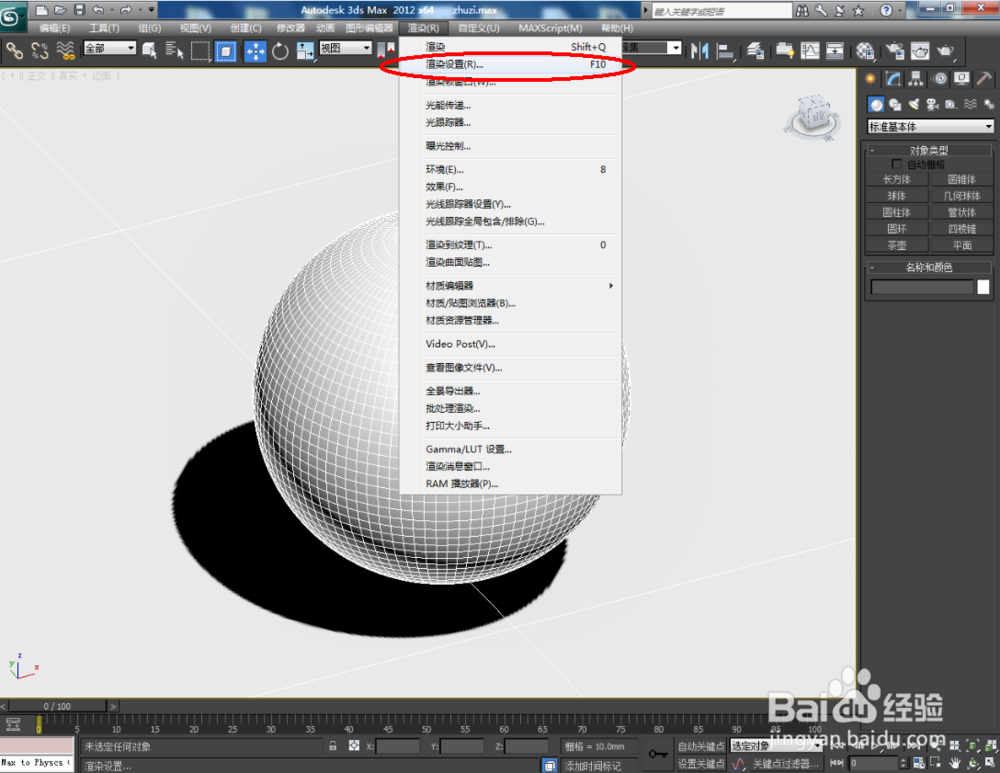Viewport: 1000px width, 773px height.
Task: Open the Curve Editor icon
Action: coord(810,50)
